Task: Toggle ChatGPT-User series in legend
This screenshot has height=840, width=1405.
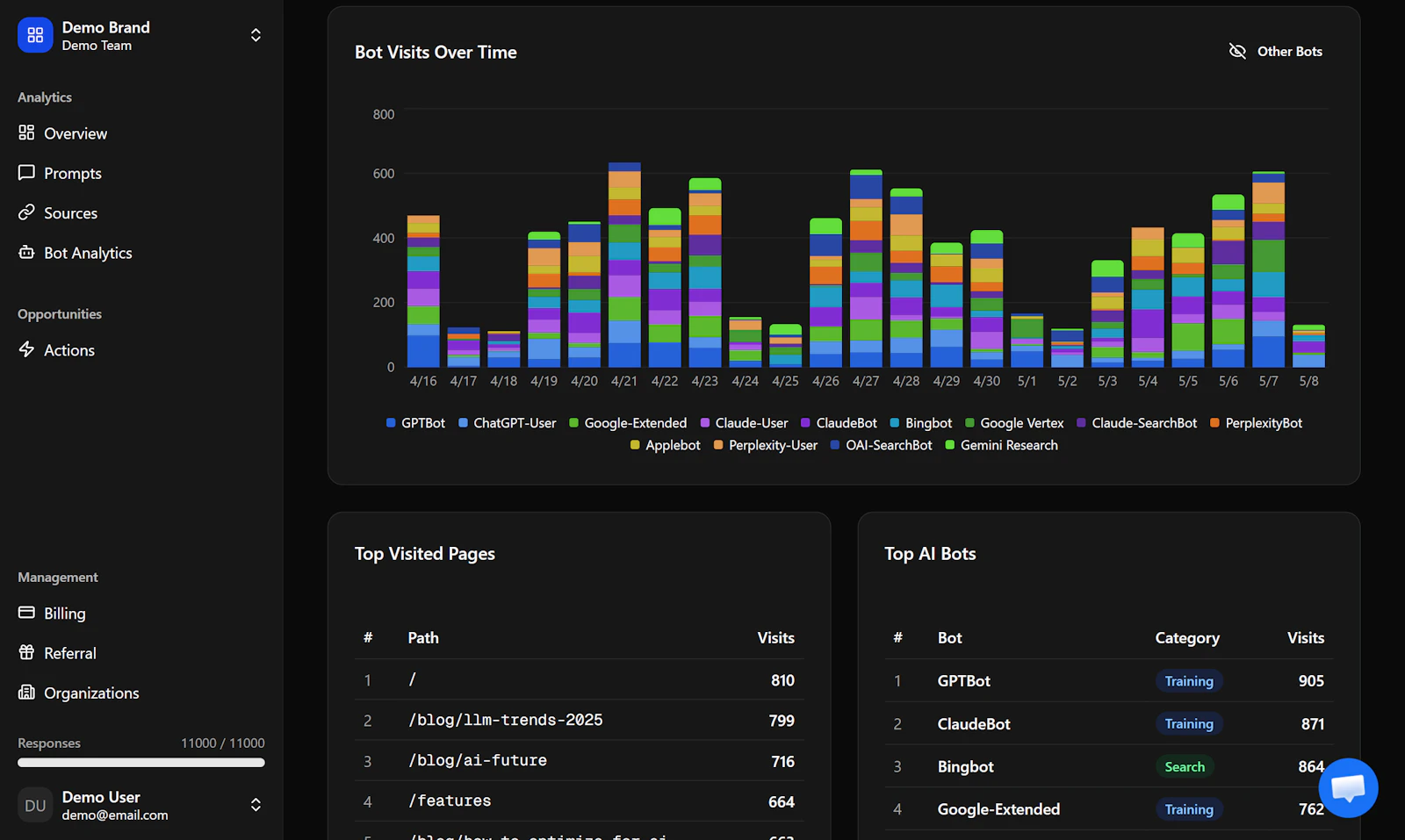Action: click(508, 423)
